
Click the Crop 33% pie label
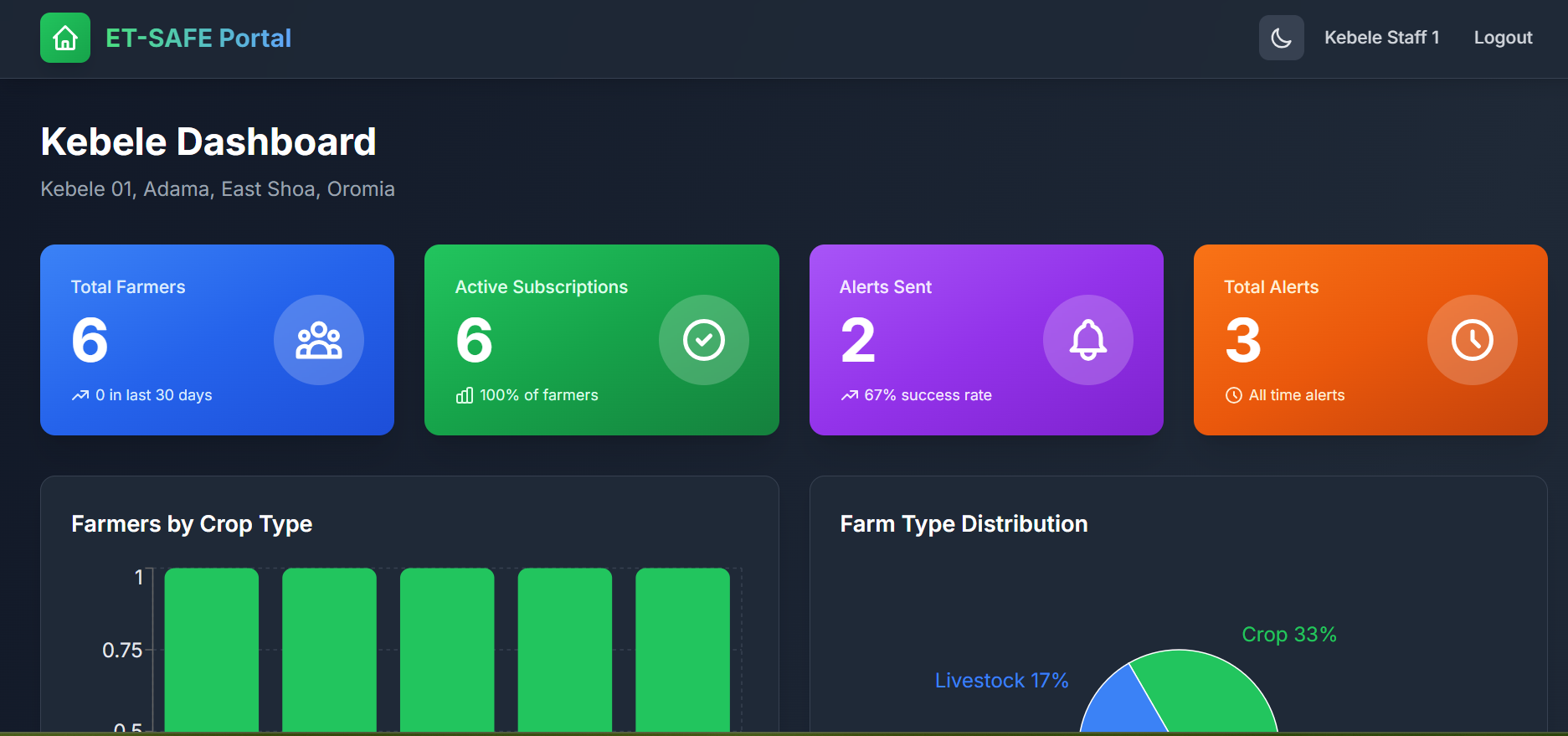click(1288, 635)
